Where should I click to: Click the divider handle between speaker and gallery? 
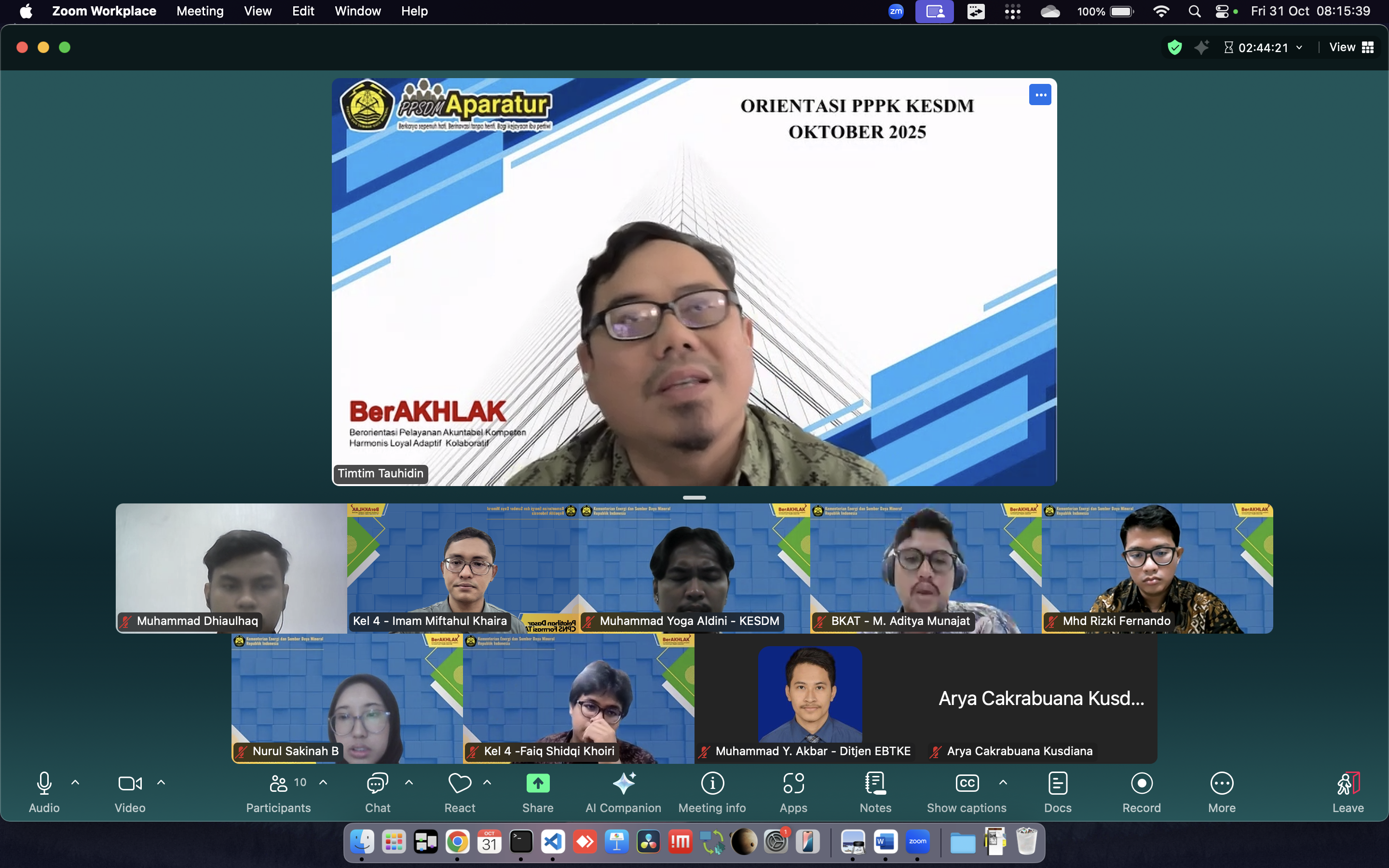pos(694,498)
